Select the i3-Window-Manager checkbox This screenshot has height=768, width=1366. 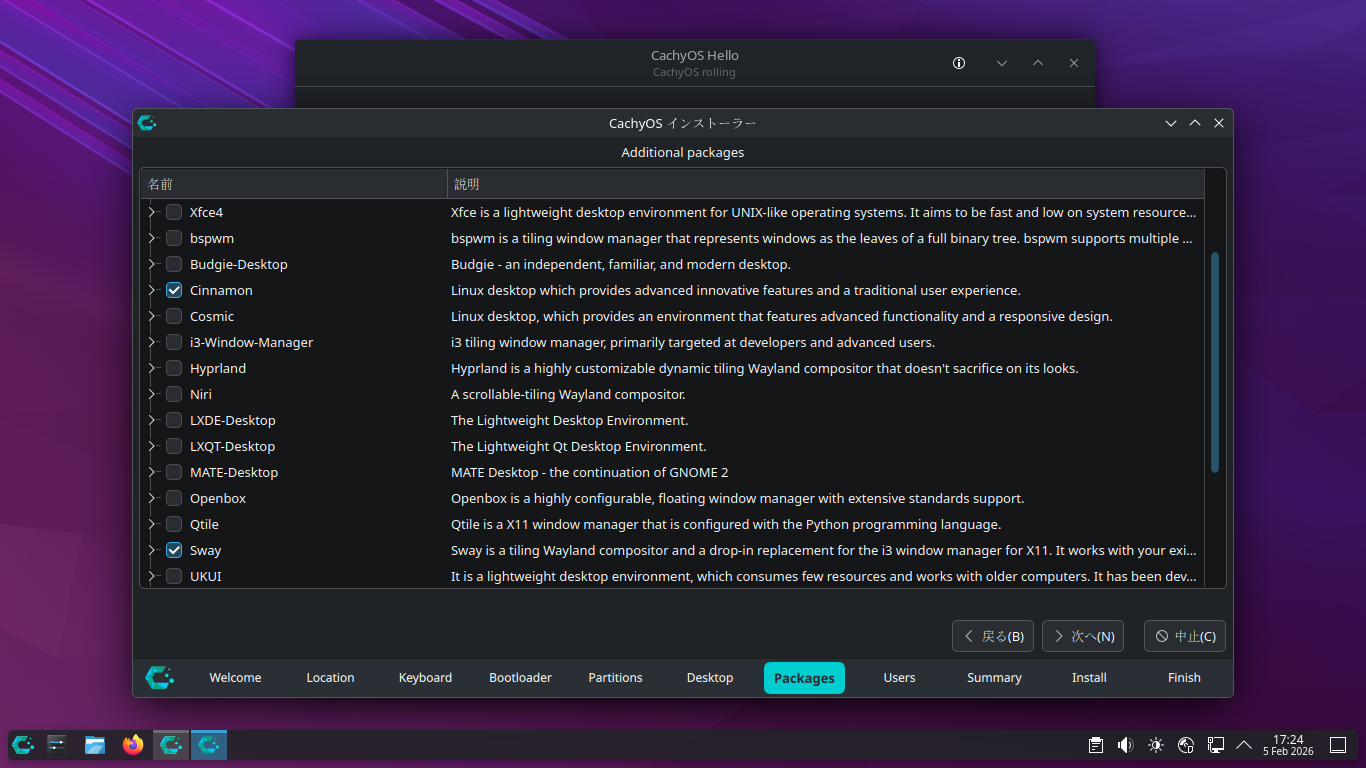[174, 342]
